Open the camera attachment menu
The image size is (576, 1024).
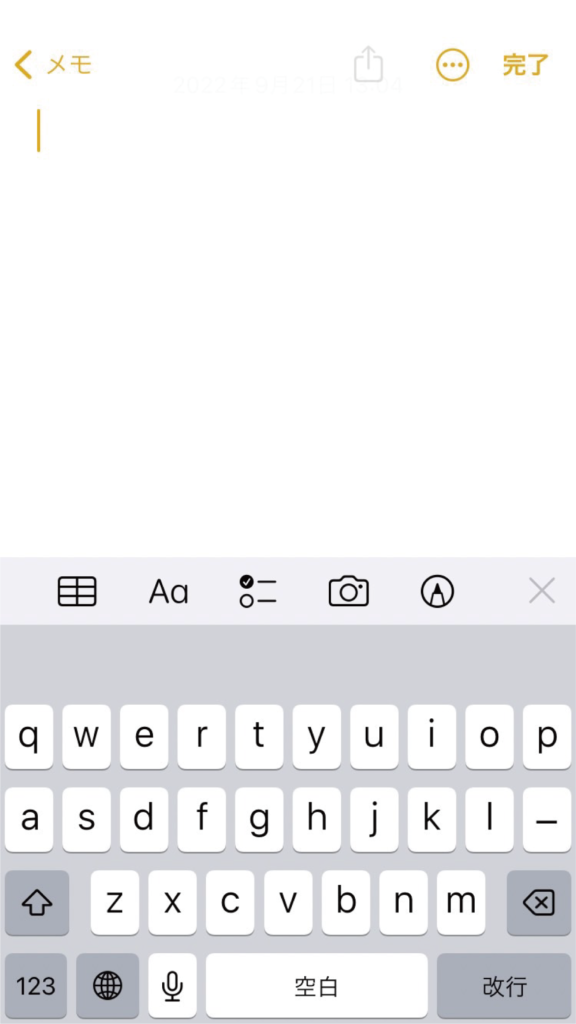click(x=349, y=592)
